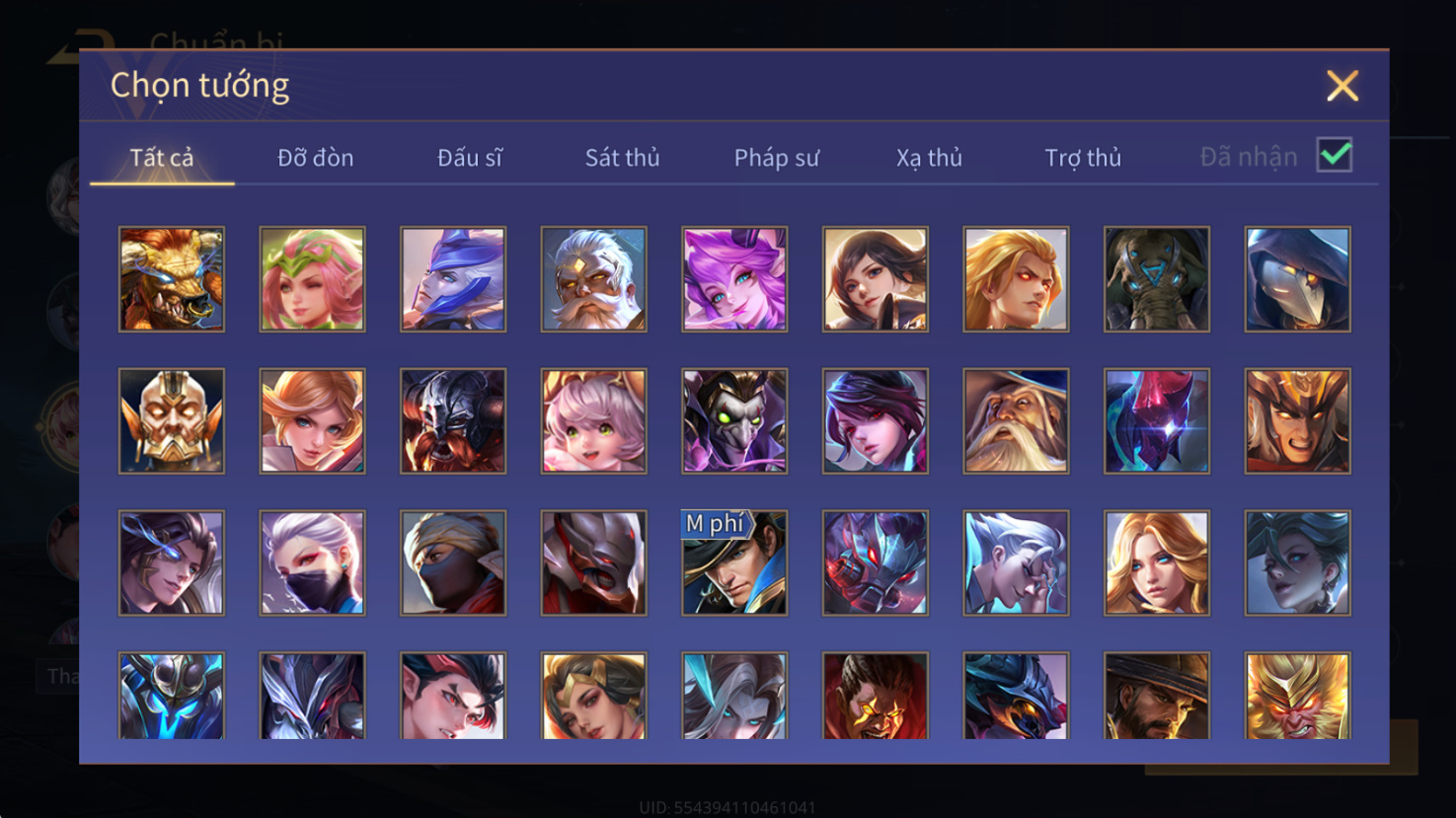This screenshot has width=1456, height=818.
Task: Uncheck the Đã nhận checkbox
Action: 1334,156
